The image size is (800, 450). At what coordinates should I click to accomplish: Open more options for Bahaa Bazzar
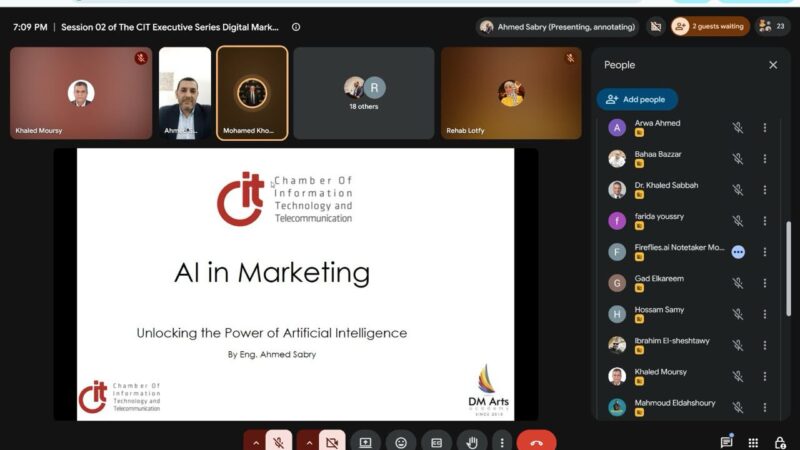pyautogui.click(x=765, y=159)
